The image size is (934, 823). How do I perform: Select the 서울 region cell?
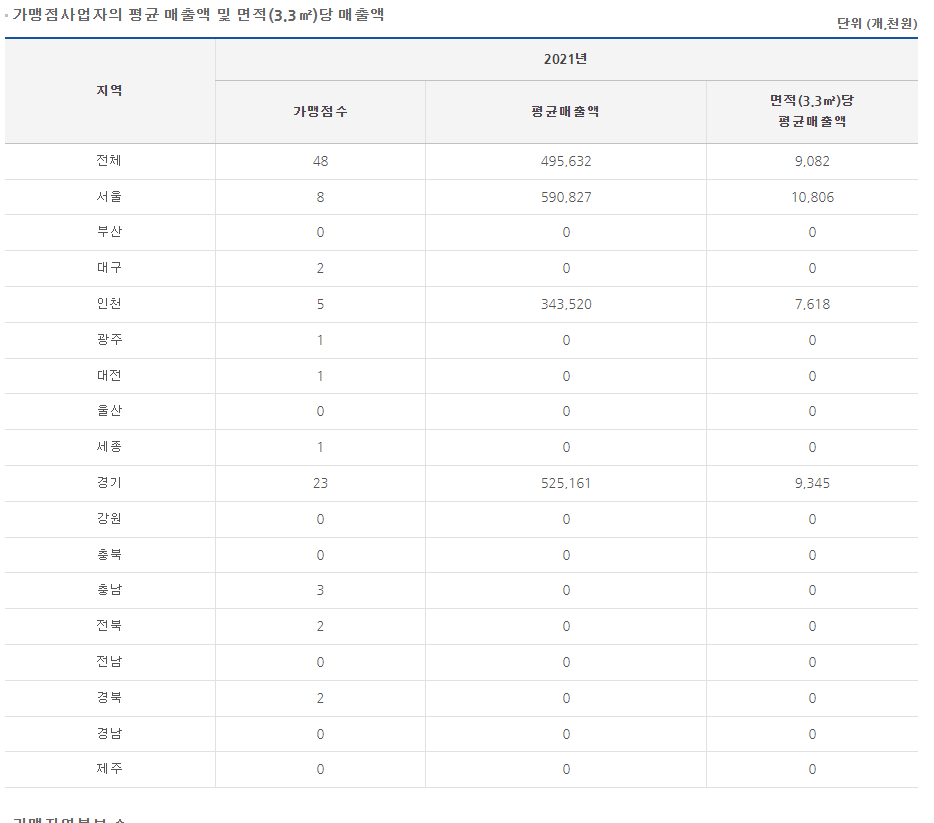(x=110, y=197)
